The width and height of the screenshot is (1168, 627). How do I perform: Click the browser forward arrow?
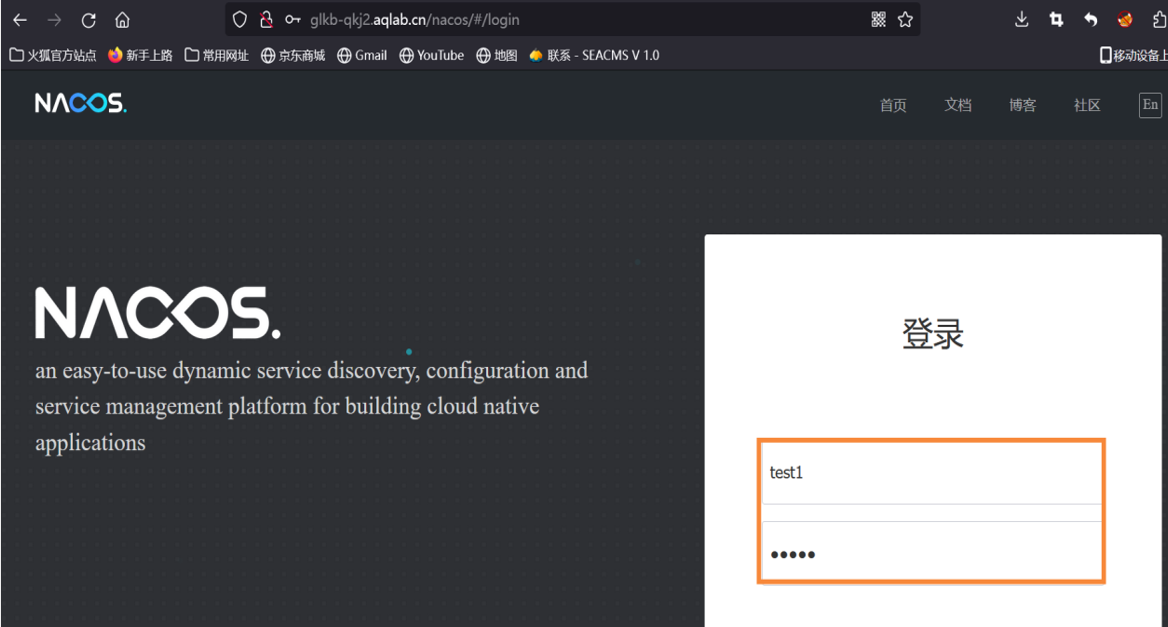54,20
